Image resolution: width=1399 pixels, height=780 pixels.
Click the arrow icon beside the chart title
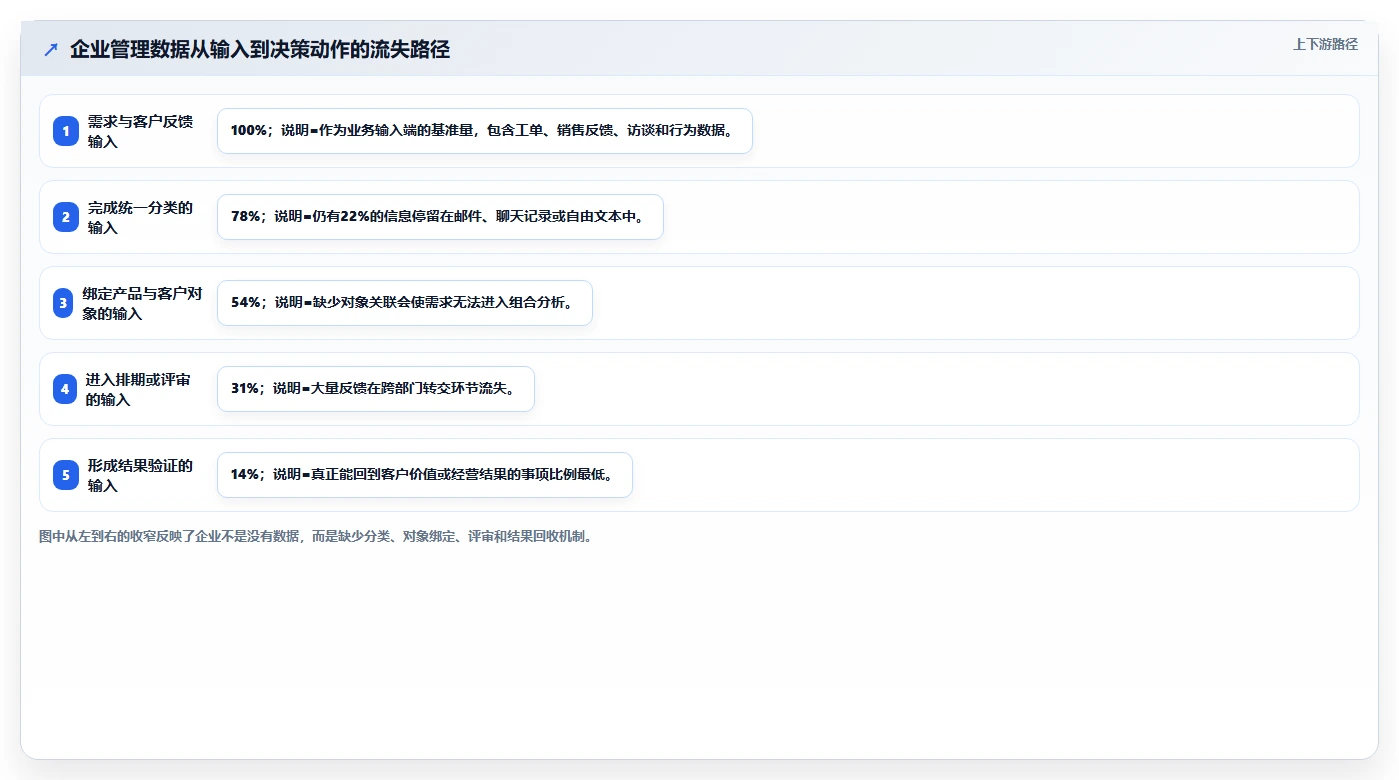tap(51, 49)
